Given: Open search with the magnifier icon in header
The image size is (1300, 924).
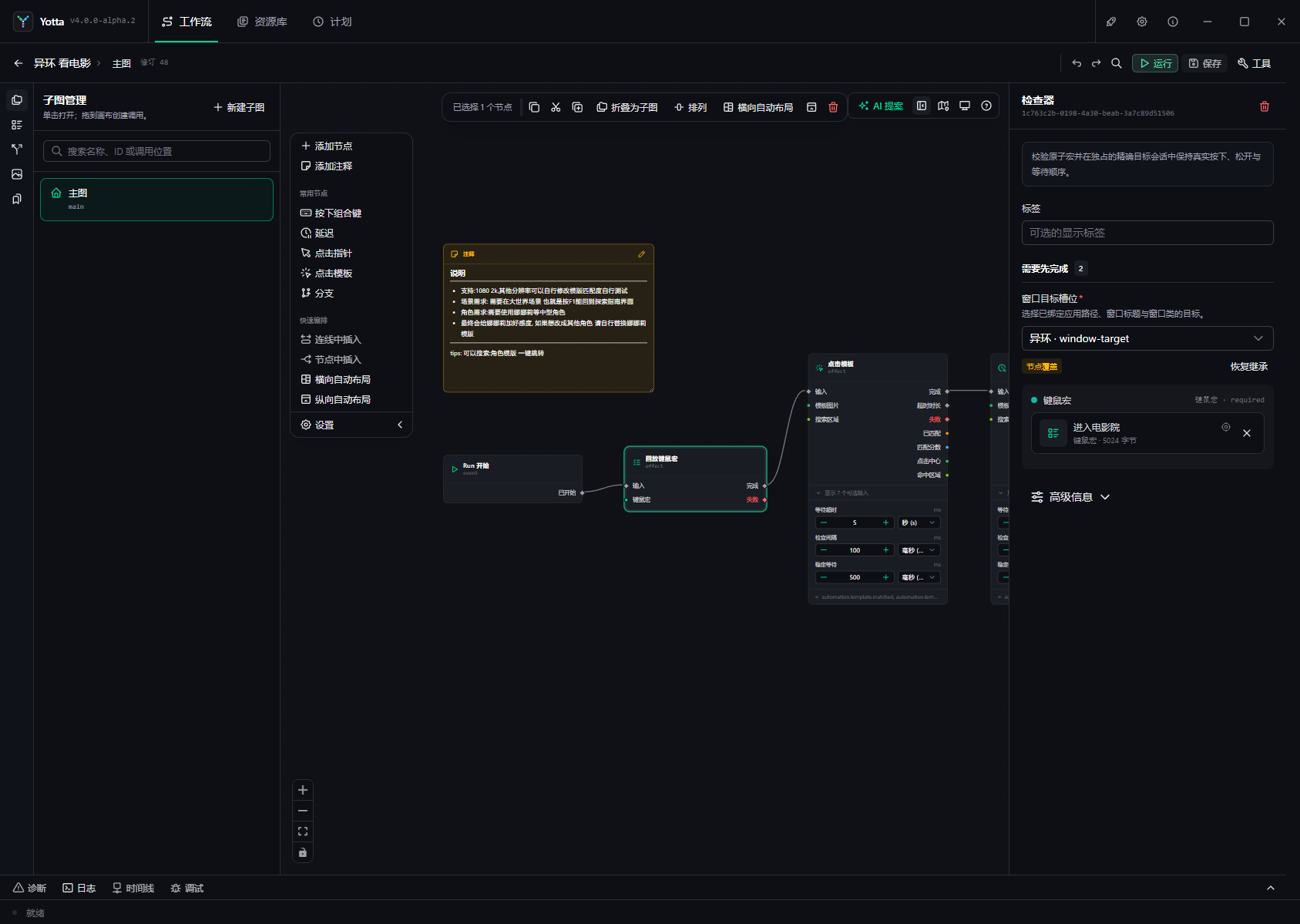Looking at the screenshot, I should (x=1116, y=63).
